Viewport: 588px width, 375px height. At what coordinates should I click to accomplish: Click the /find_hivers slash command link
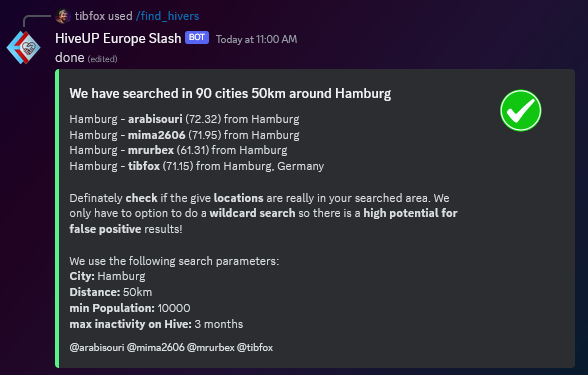pos(167,16)
